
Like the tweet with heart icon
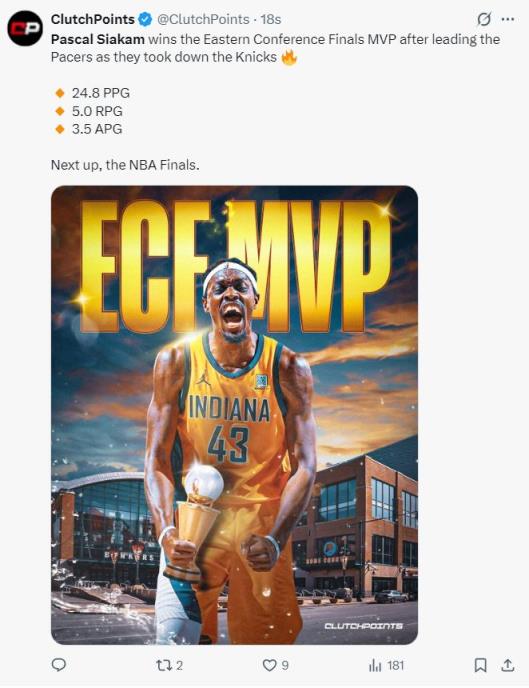click(x=269, y=665)
